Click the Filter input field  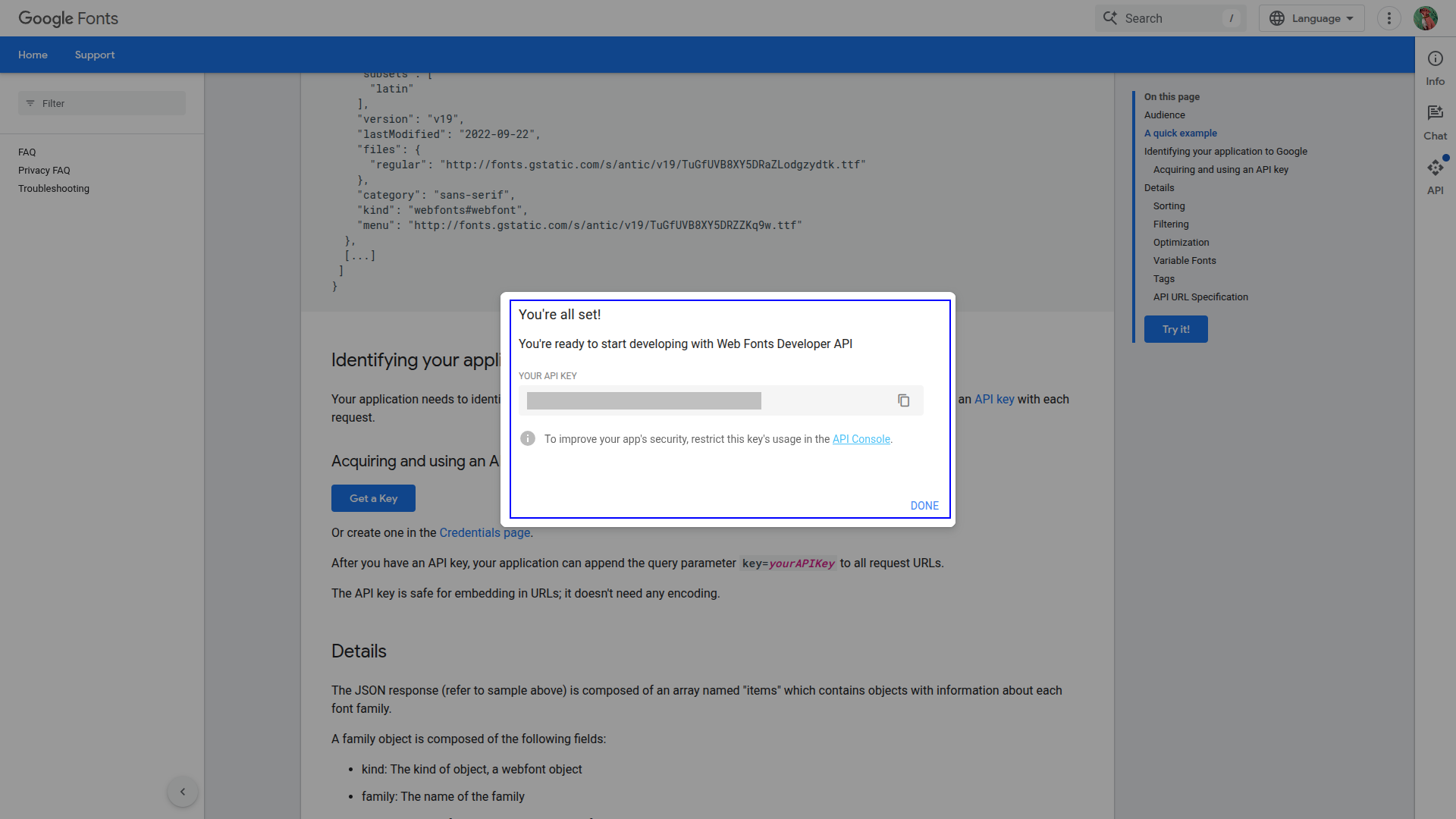[102, 103]
